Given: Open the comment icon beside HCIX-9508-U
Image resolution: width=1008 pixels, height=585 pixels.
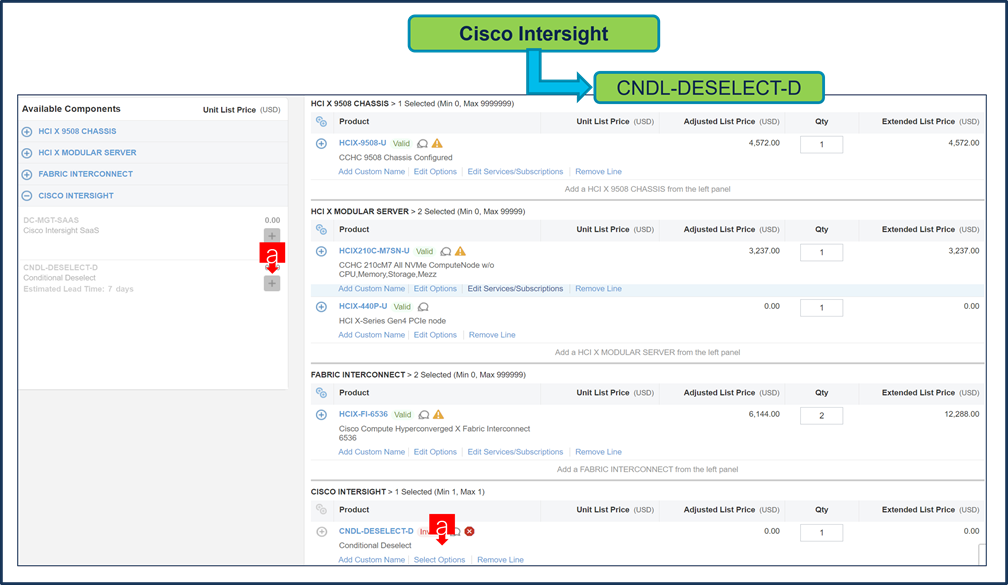Looking at the screenshot, I should 422,144.
